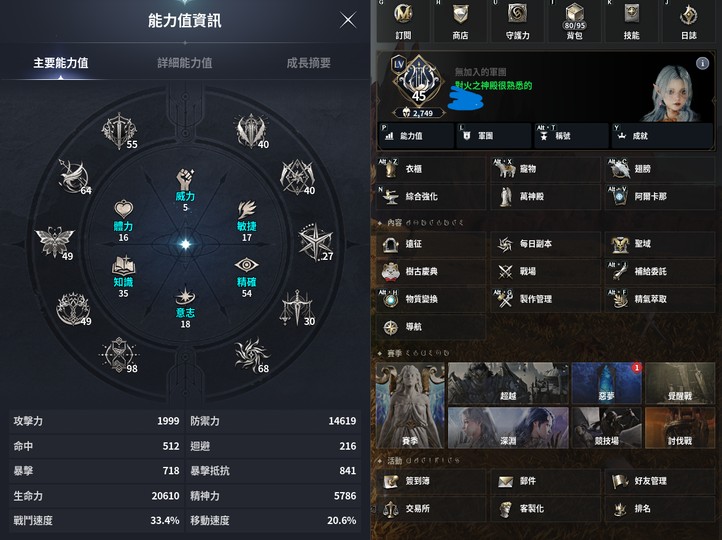This screenshot has width=722, height=540.
Task: Open the 每日副本 daily dungeon entry
Action: click(x=545, y=244)
